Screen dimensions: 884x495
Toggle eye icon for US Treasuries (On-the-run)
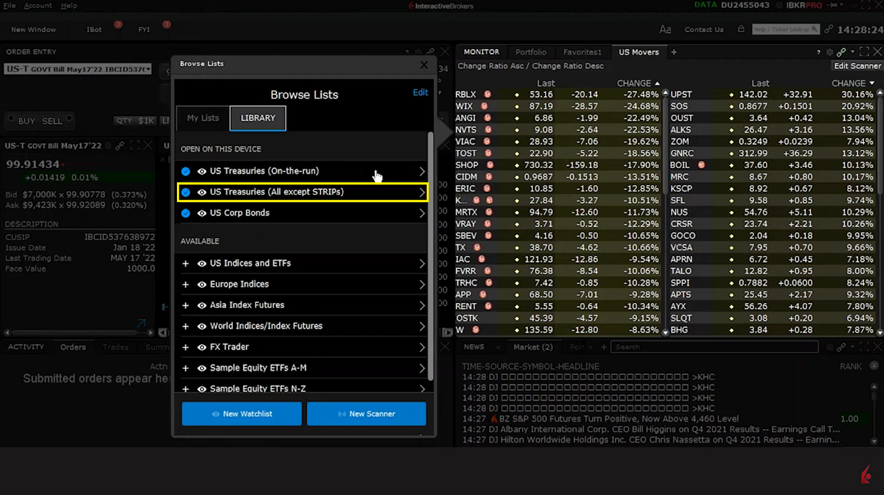(x=202, y=172)
